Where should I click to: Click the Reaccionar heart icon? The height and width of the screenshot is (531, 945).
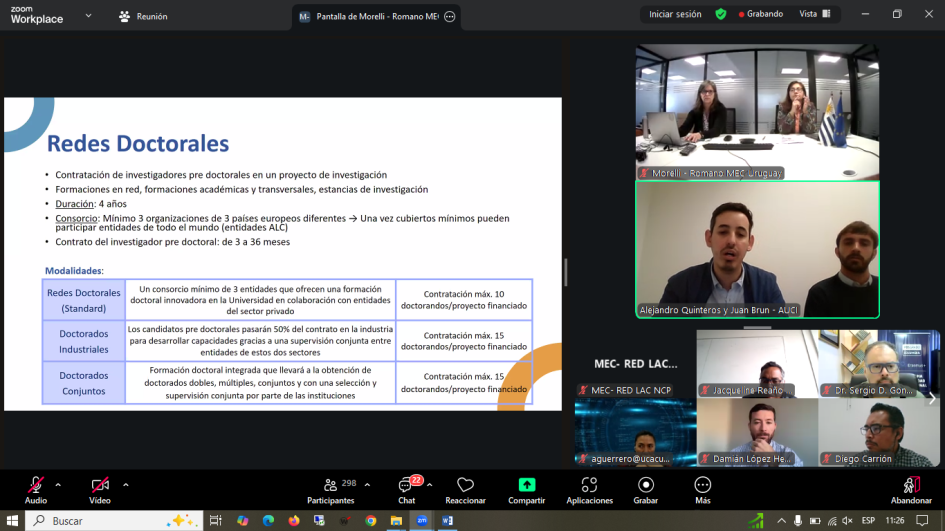(x=465, y=487)
